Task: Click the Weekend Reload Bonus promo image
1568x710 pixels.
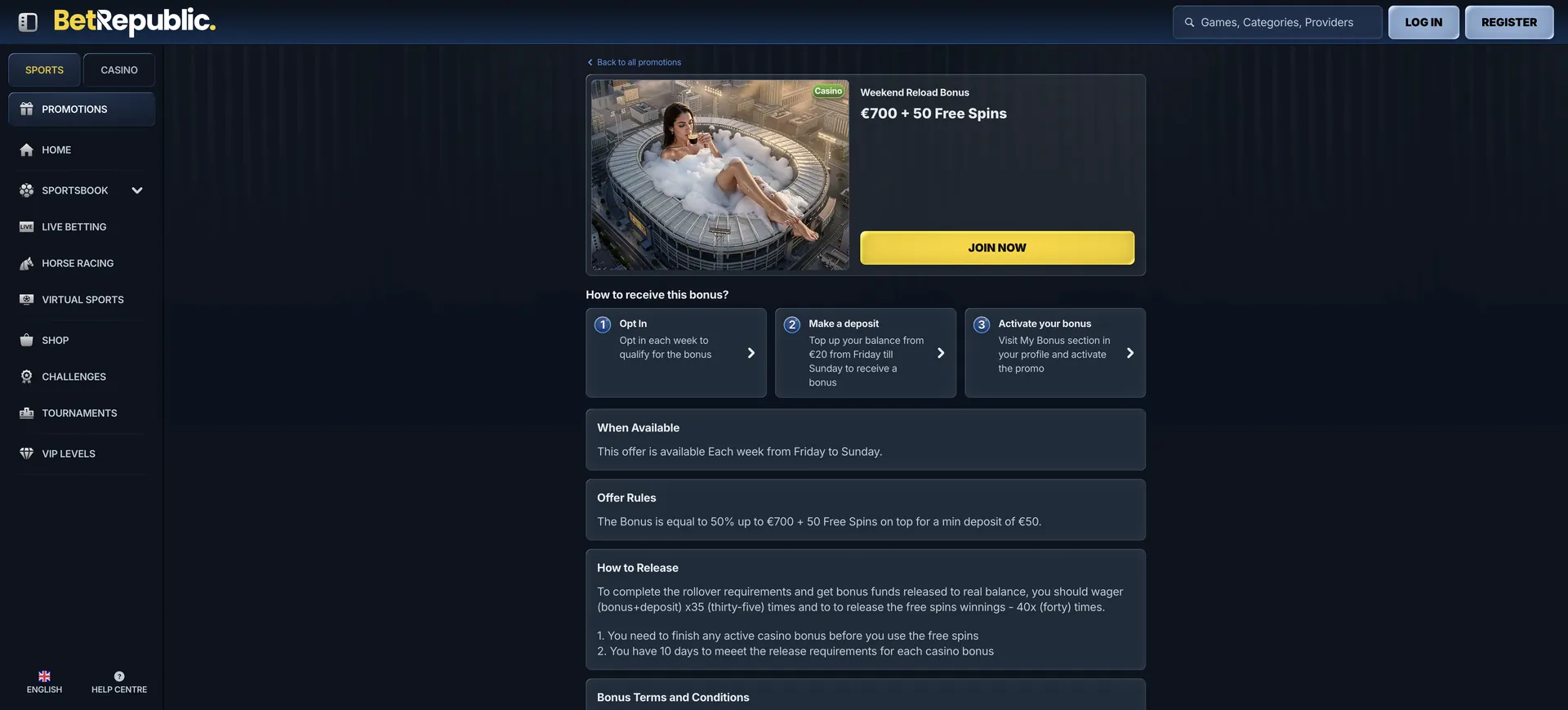Action: [720, 175]
